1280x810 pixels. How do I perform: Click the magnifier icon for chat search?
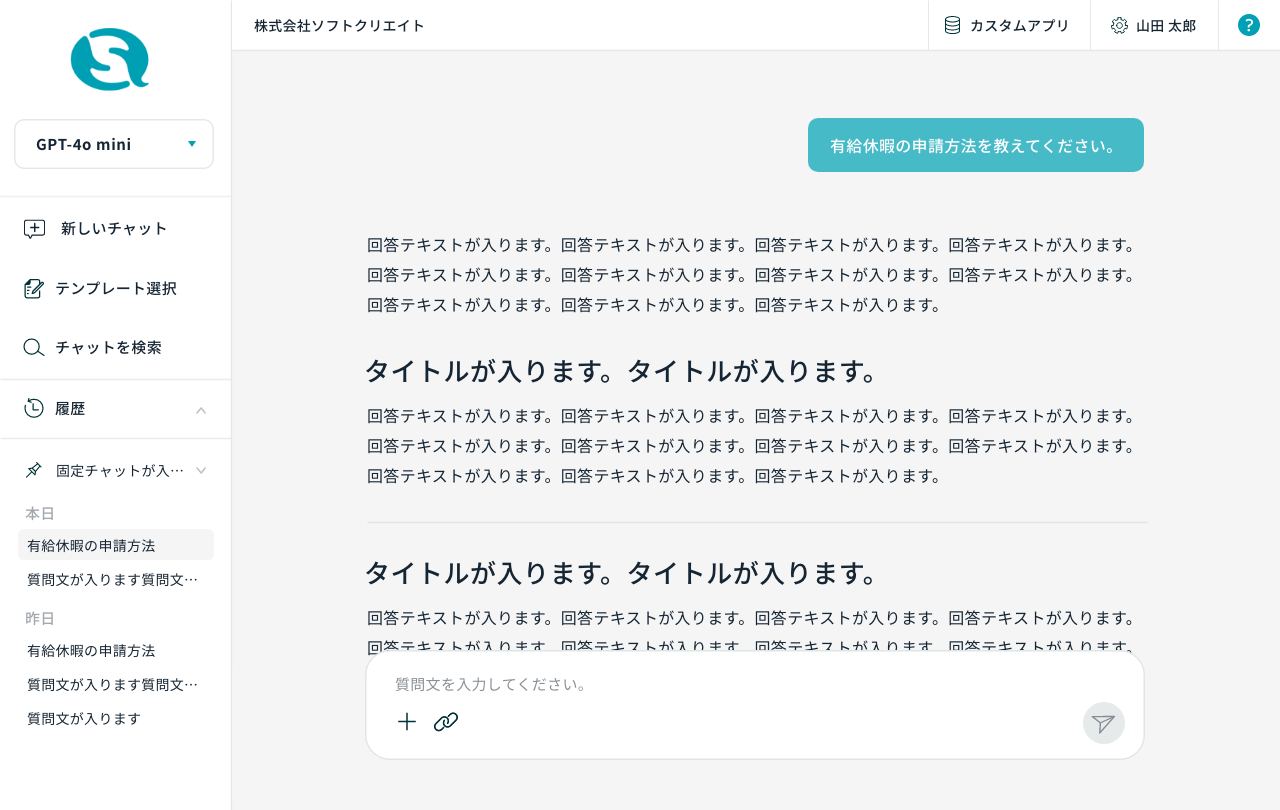(34, 348)
